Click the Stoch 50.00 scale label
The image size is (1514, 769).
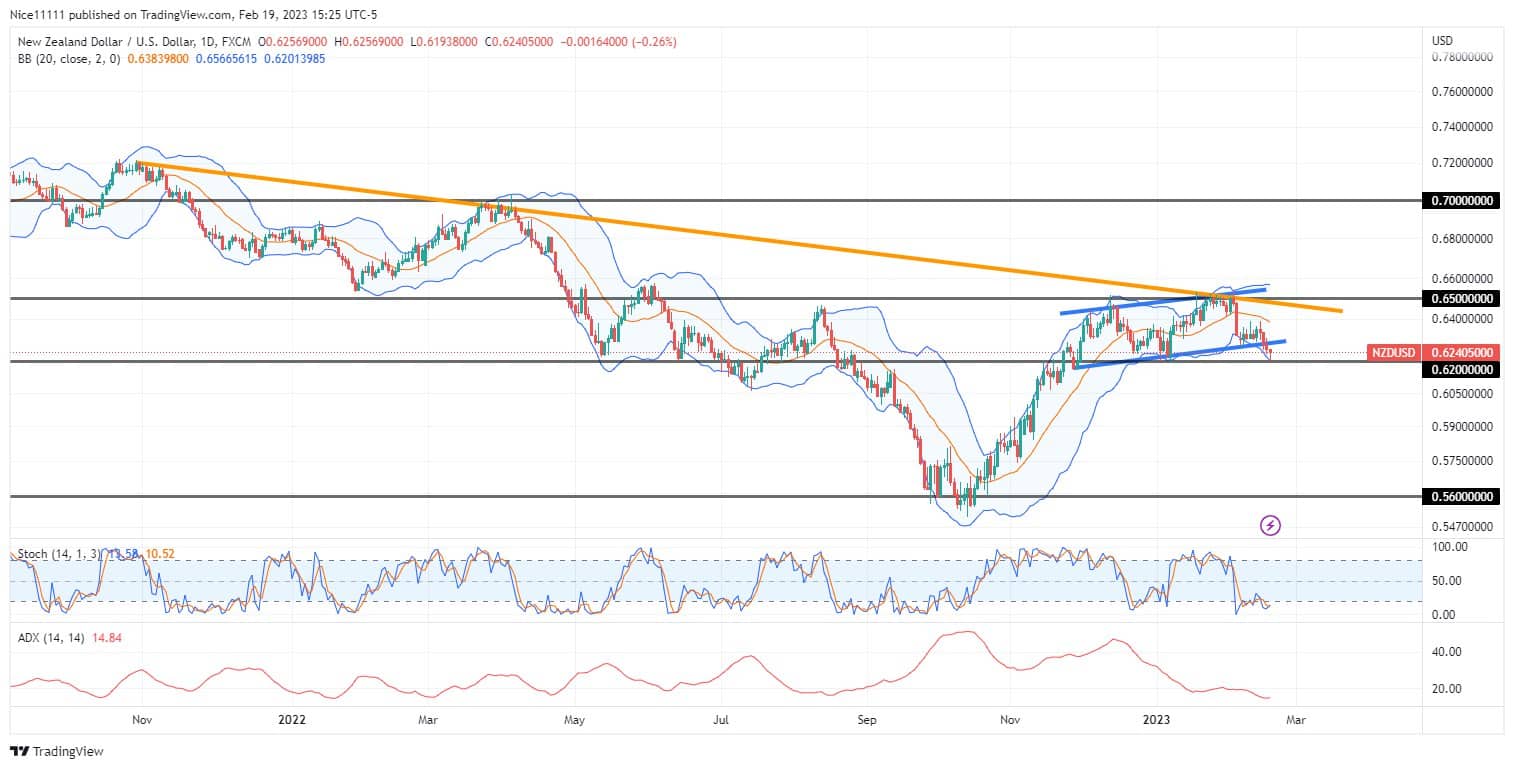[1449, 581]
